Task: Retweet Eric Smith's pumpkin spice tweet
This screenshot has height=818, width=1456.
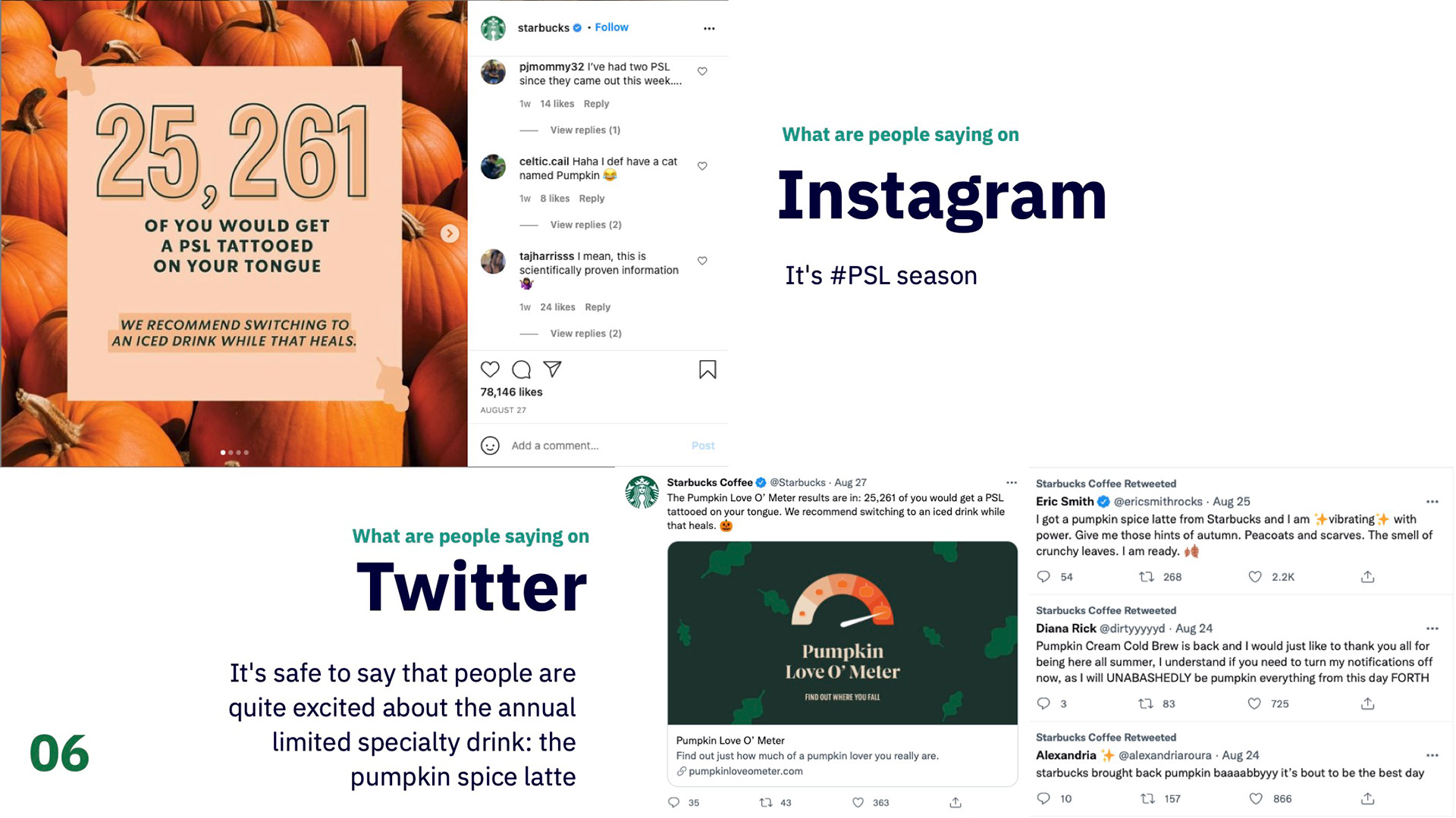Action: [x=1146, y=577]
